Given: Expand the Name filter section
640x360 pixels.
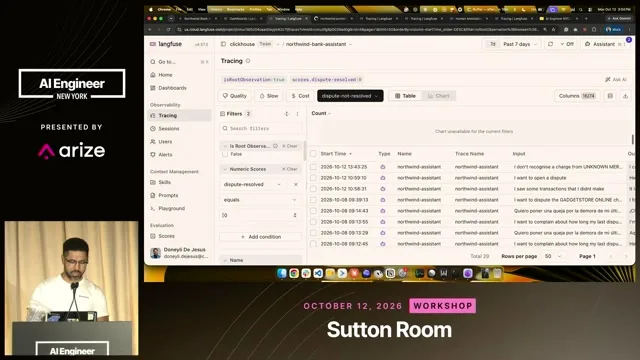Looking at the screenshot, I should pyautogui.click(x=261, y=260).
